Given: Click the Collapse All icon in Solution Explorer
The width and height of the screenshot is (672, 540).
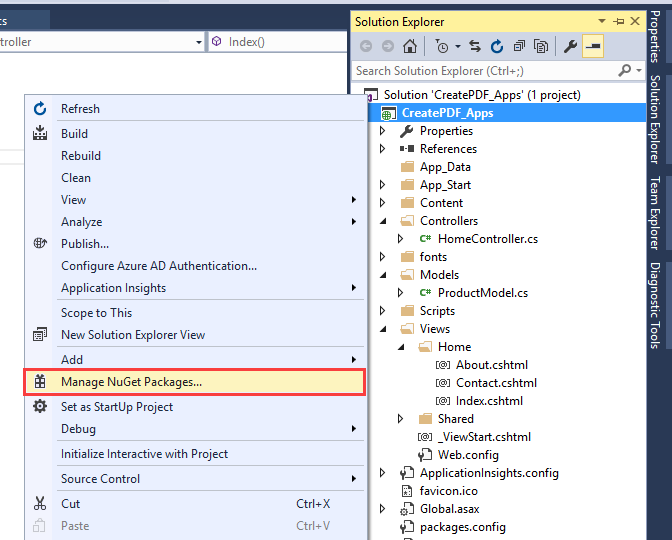Looking at the screenshot, I should coord(519,46).
